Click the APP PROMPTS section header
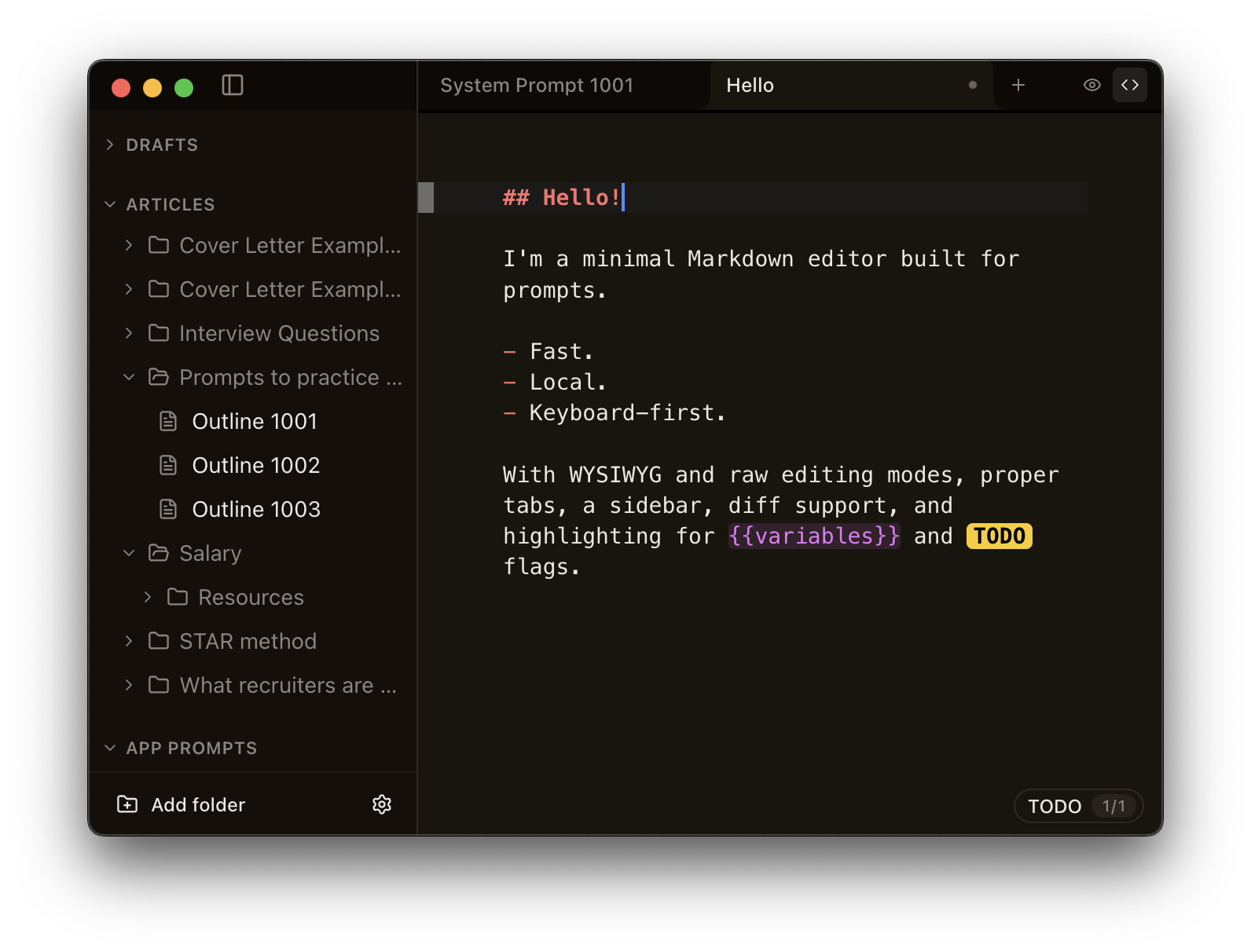Image resolution: width=1251 pixels, height=952 pixels. pos(191,748)
